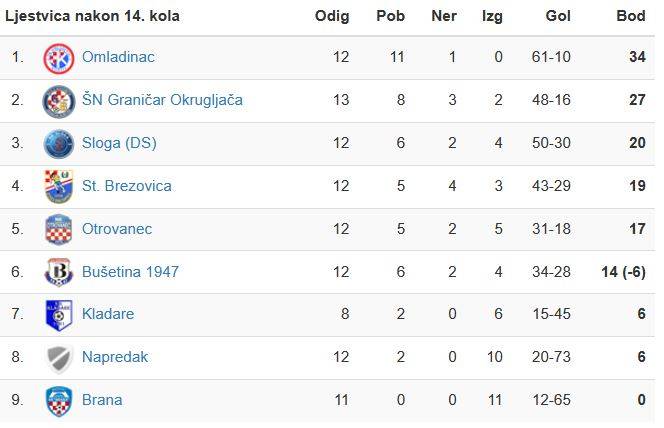Click the Bušetina 1947 club crest
664x428 pixels.
click(59, 272)
